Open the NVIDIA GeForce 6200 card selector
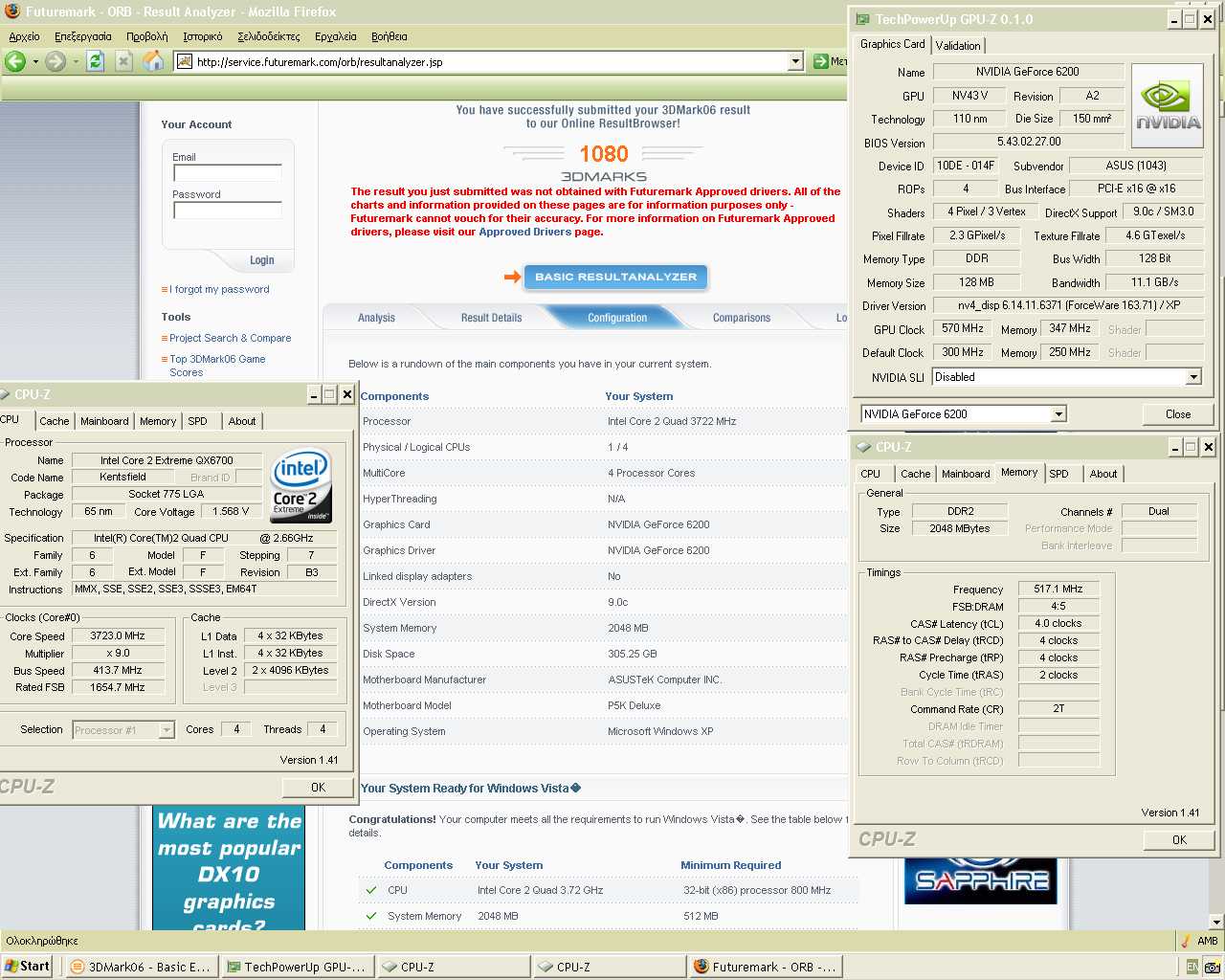 (1058, 414)
